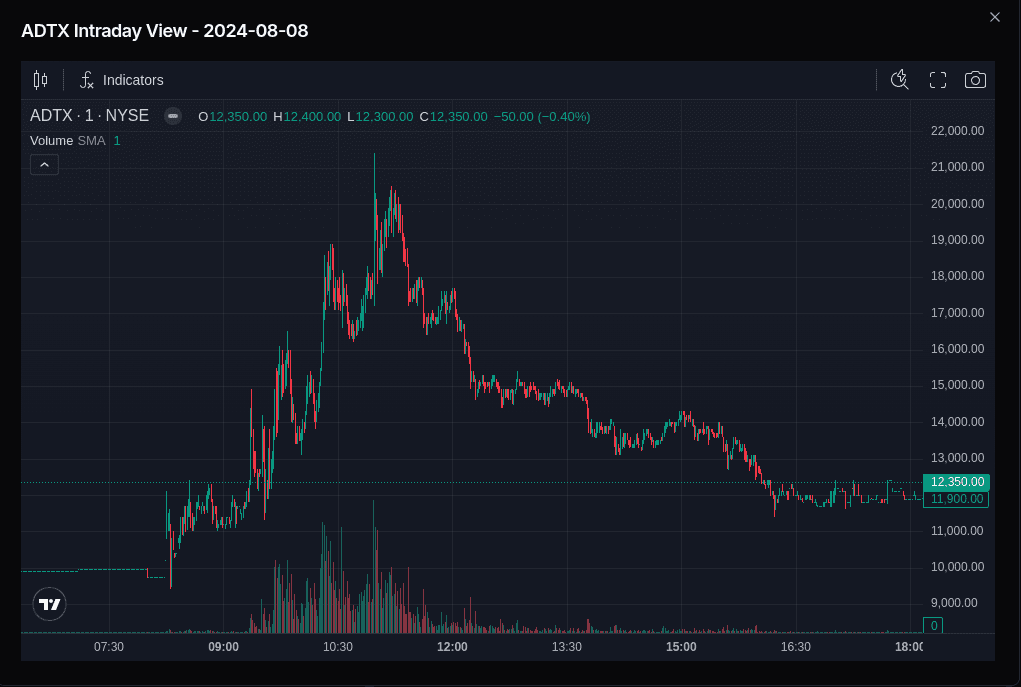
Task: Click the 20,000.00 price scale label
Action: pyautogui.click(x=957, y=204)
